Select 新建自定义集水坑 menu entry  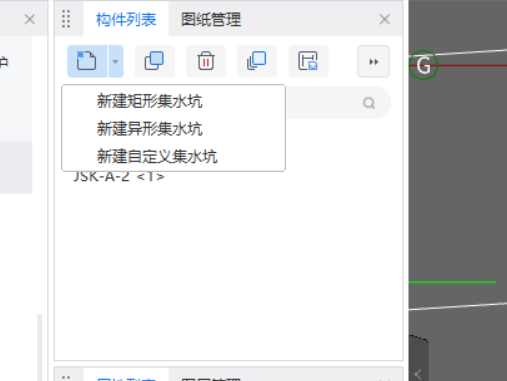(x=173, y=156)
